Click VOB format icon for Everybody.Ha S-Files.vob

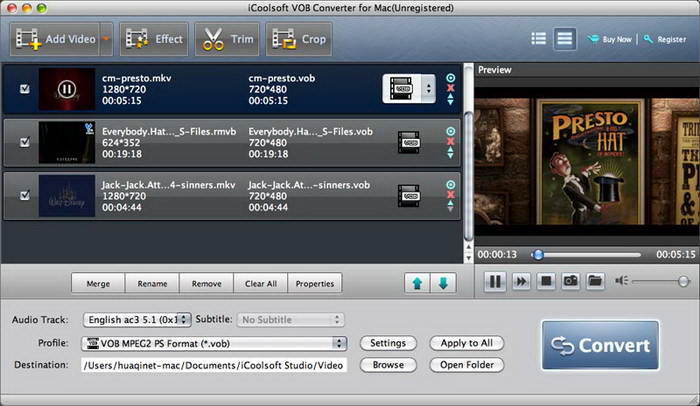[x=409, y=142]
